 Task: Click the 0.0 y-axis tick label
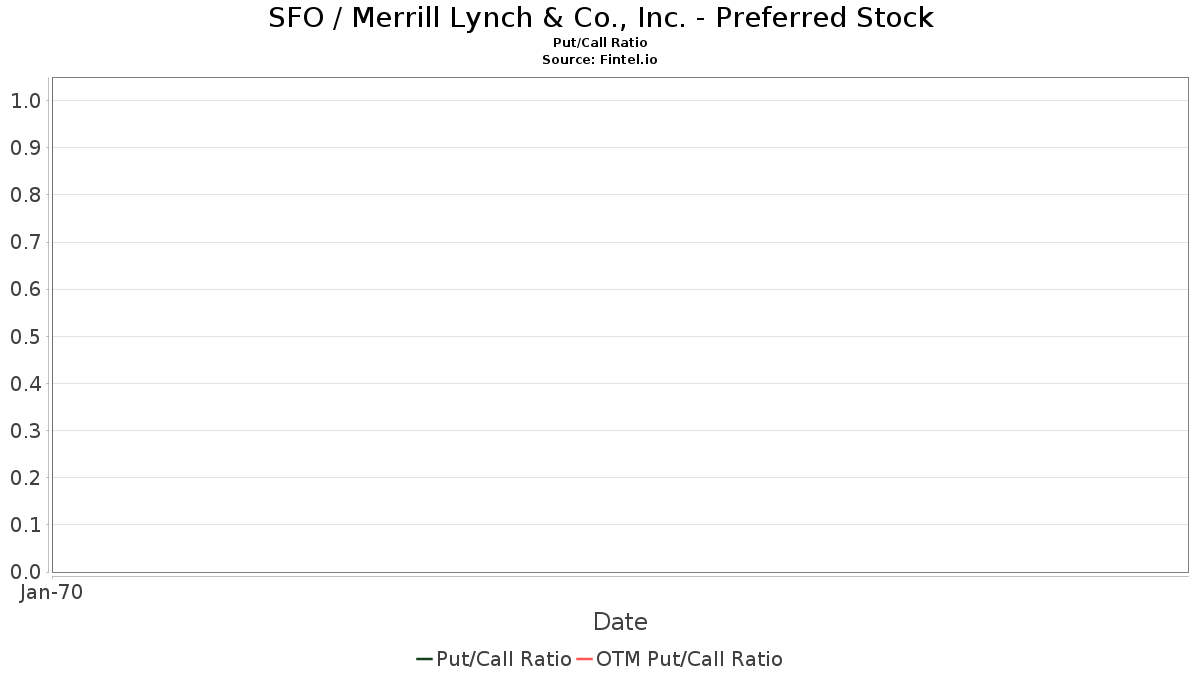pos(25,572)
